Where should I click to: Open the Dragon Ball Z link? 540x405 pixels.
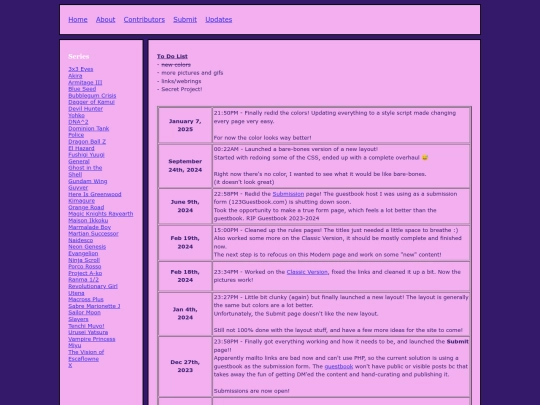[87, 142]
